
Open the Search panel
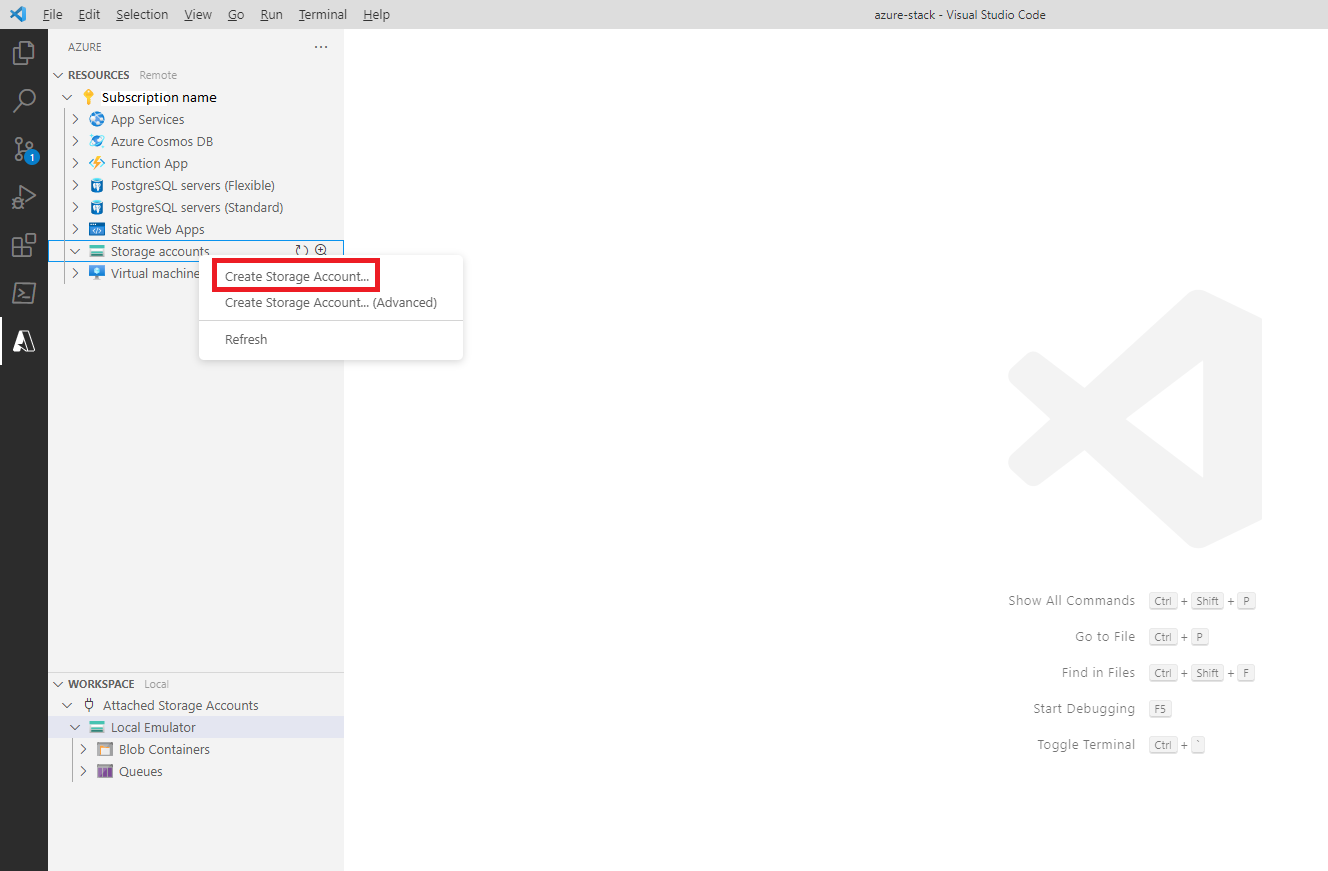(x=23, y=100)
